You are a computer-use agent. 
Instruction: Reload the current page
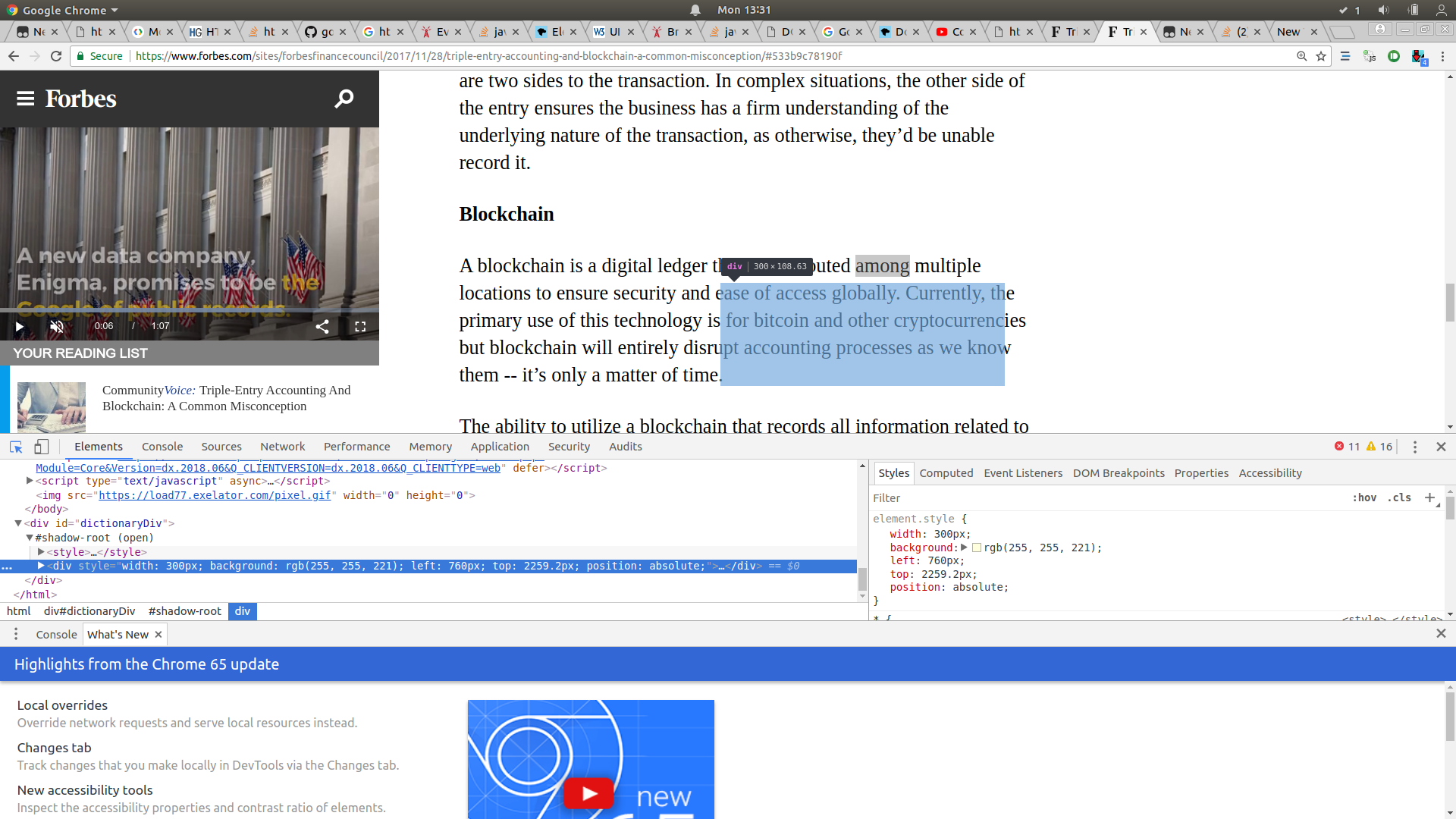(x=56, y=56)
